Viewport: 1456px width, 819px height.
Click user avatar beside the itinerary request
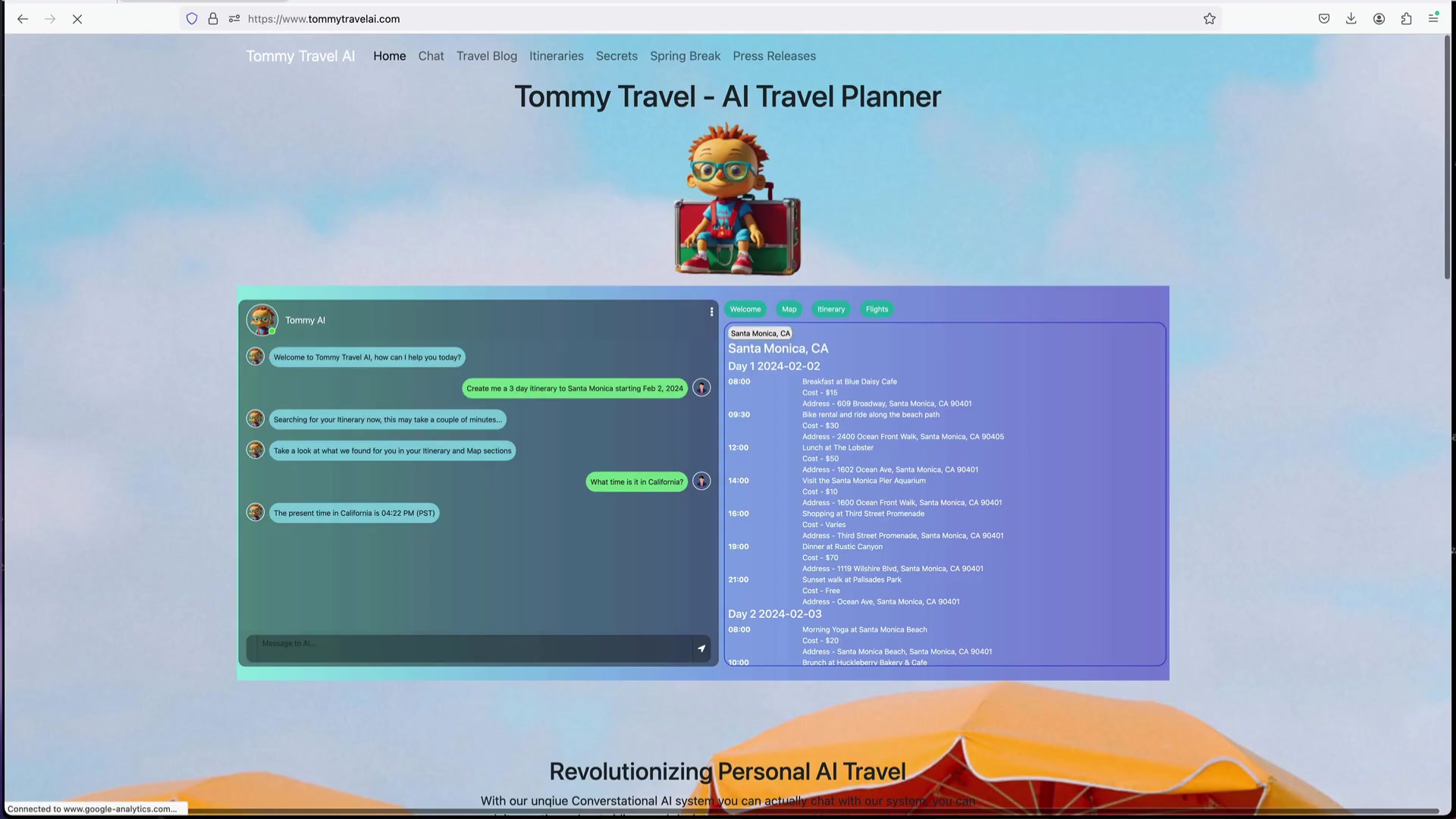point(701,388)
